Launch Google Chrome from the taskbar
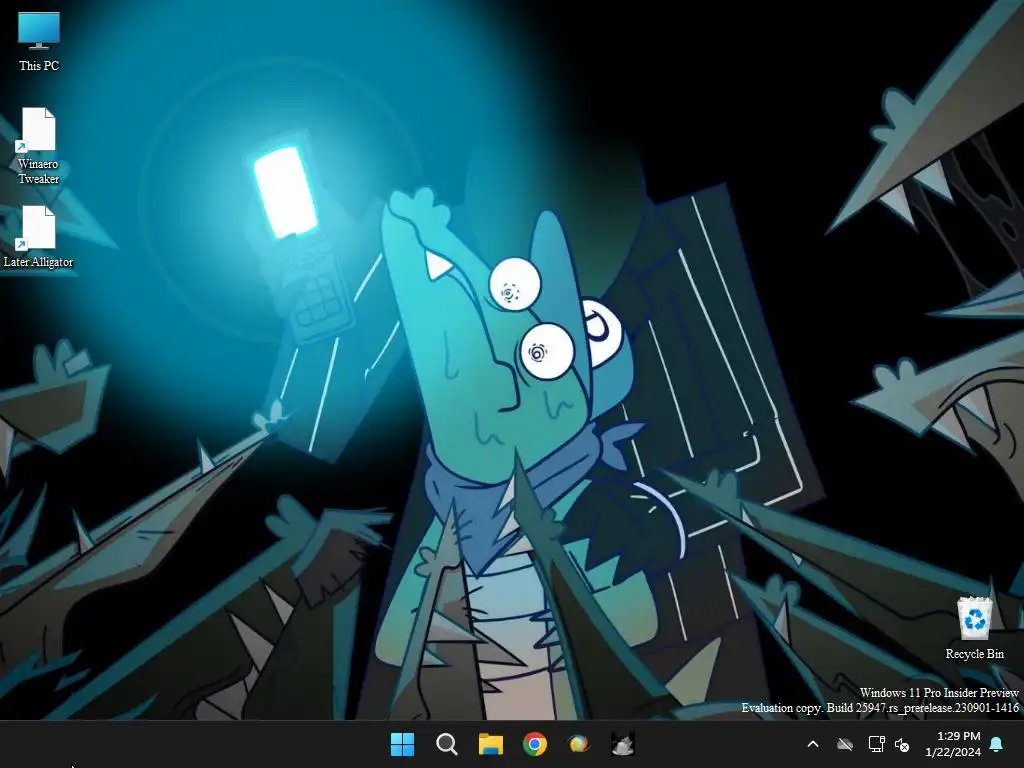This screenshot has height=768, width=1024. click(x=535, y=744)
